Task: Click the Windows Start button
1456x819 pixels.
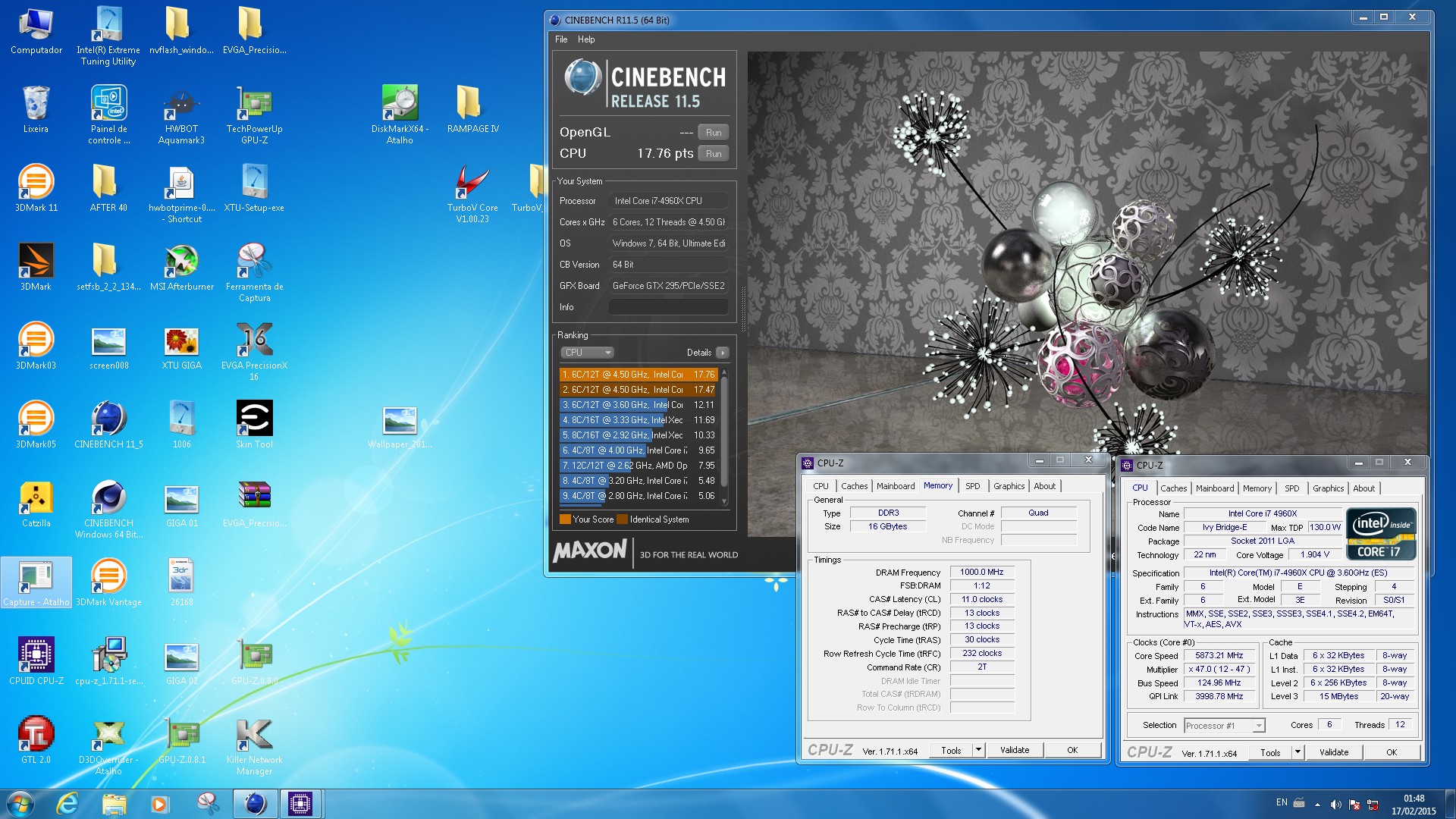Action: pyautogui.click(x=20, y=804)
